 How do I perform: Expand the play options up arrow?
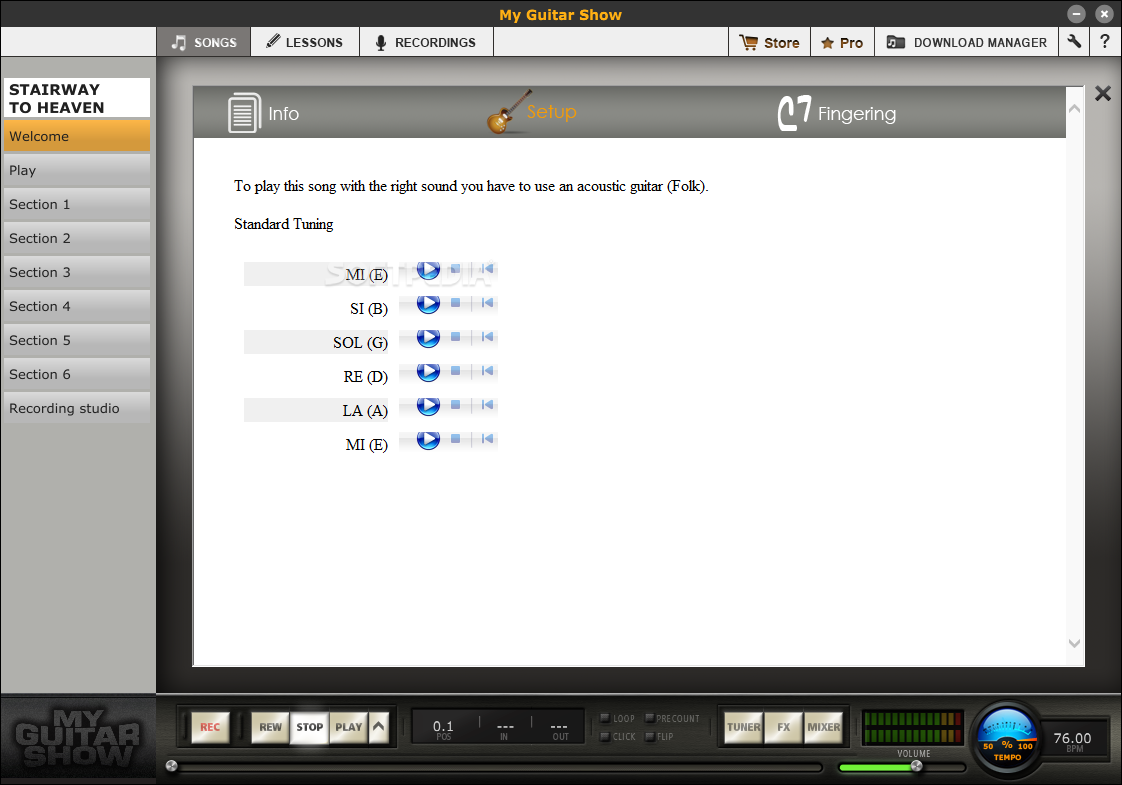379,727
